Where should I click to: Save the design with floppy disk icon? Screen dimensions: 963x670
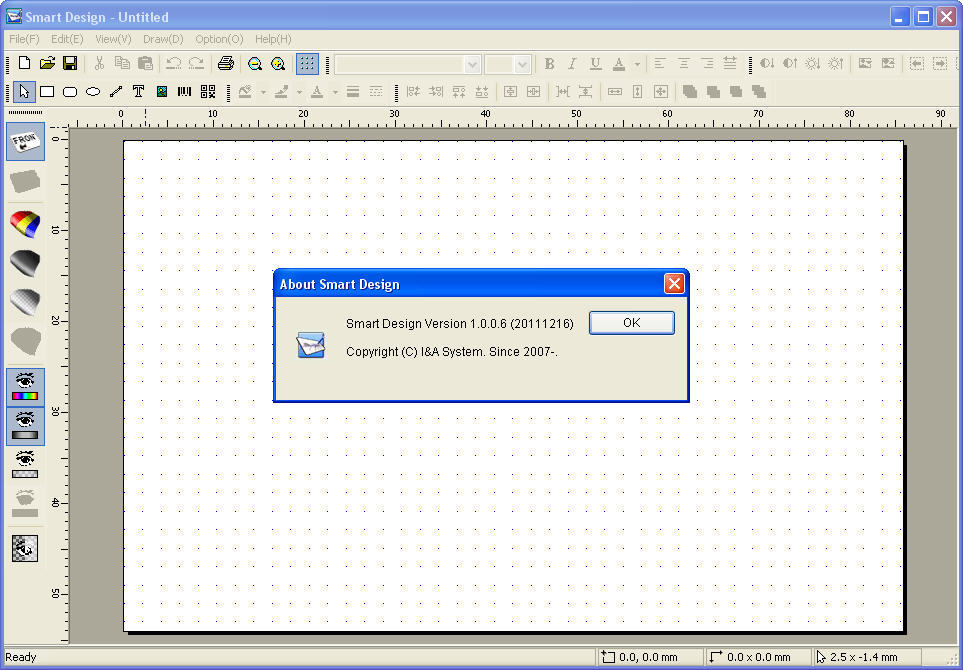(x=70, y=63)
